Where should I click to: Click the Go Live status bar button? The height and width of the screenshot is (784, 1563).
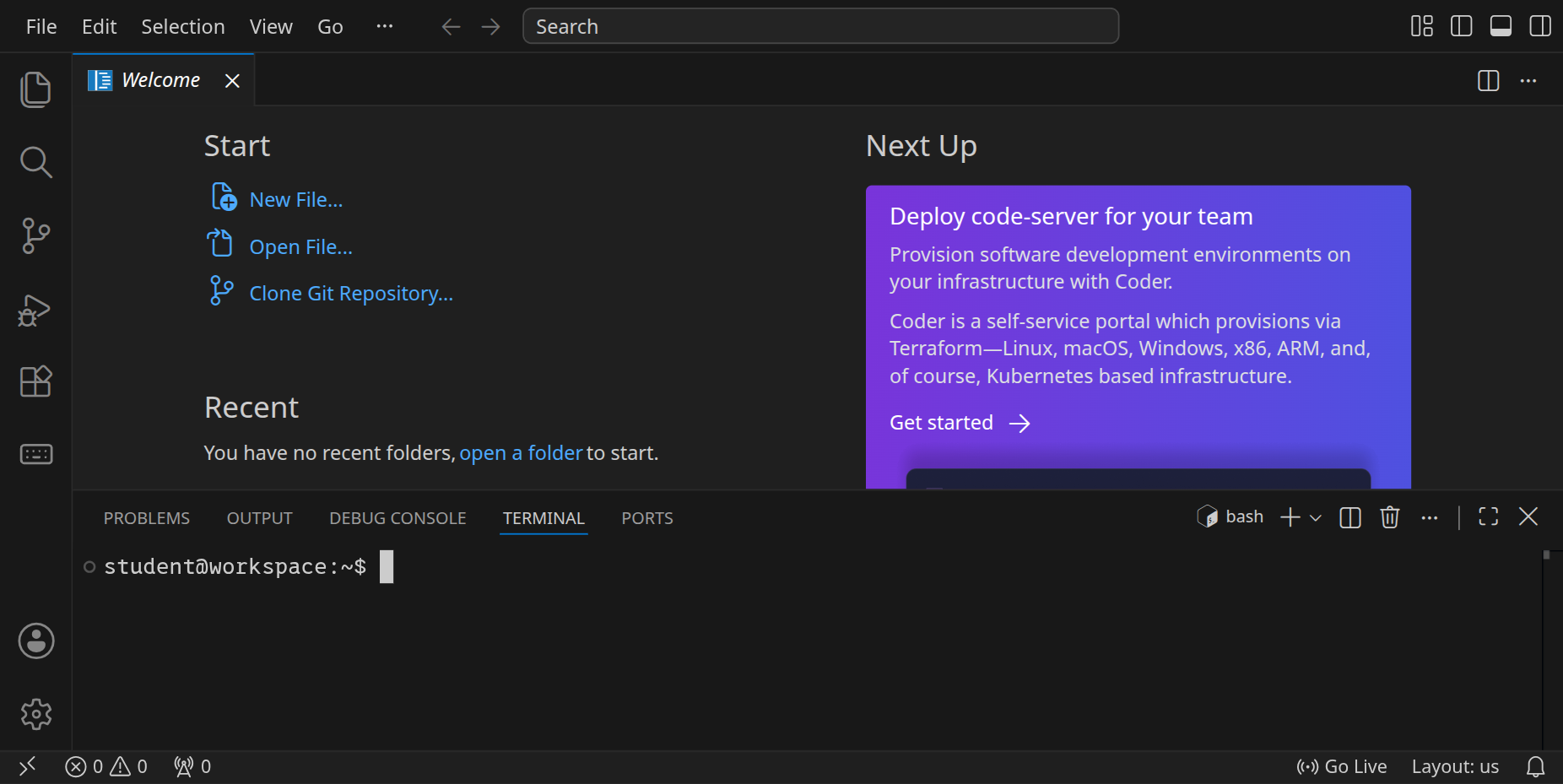point(1342,766)
